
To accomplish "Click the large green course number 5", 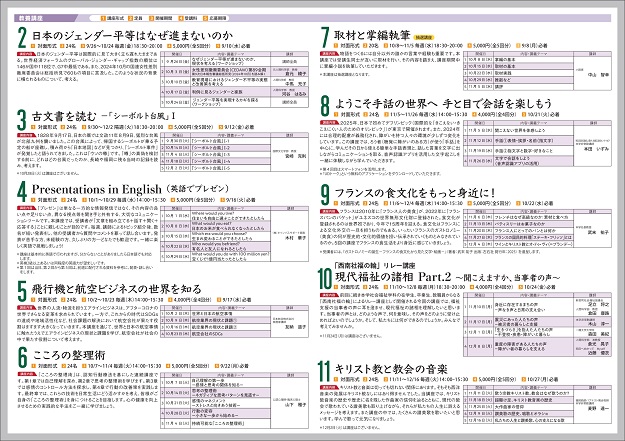I will point(22,291).
